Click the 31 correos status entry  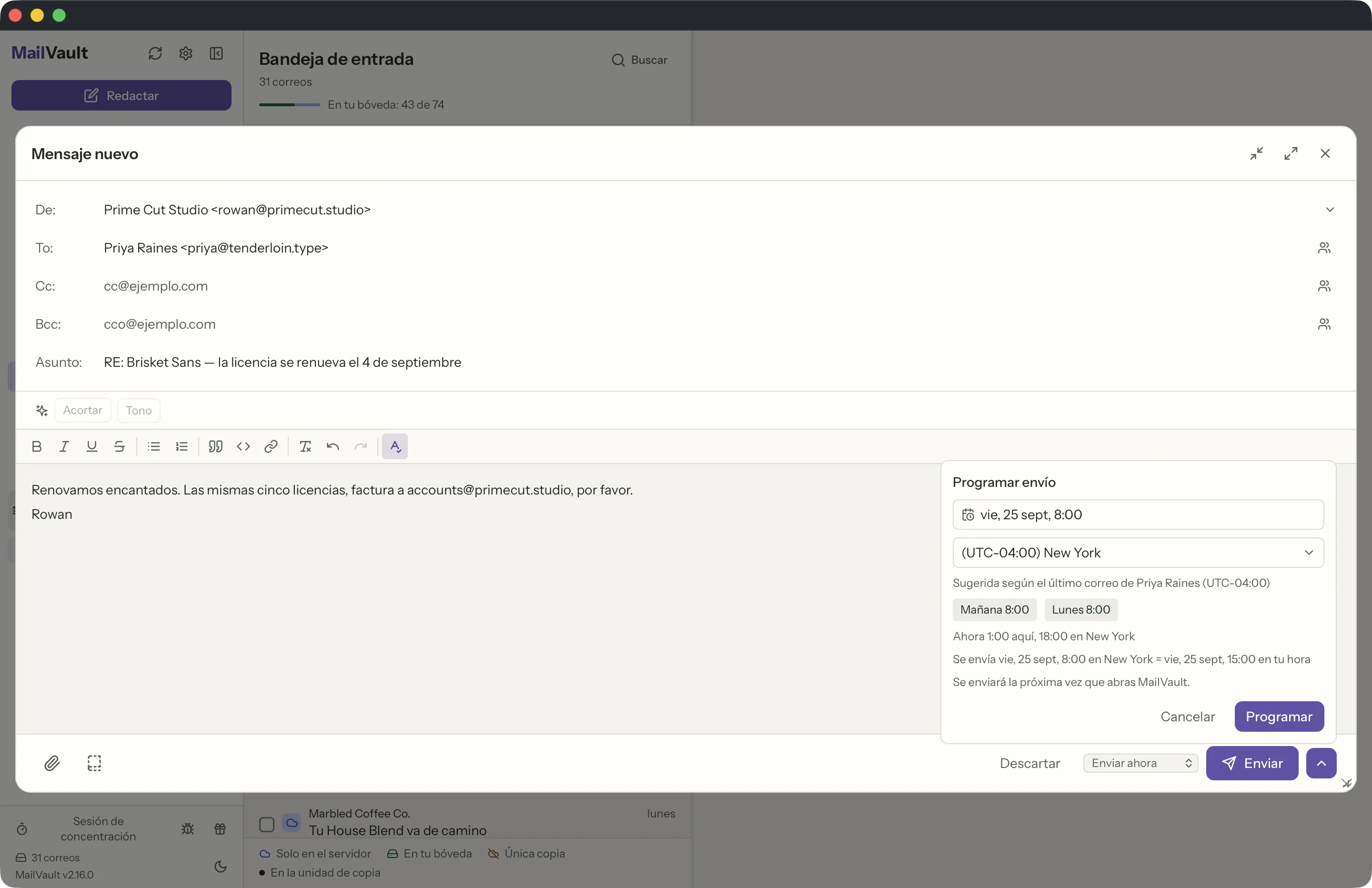(48, 858)
